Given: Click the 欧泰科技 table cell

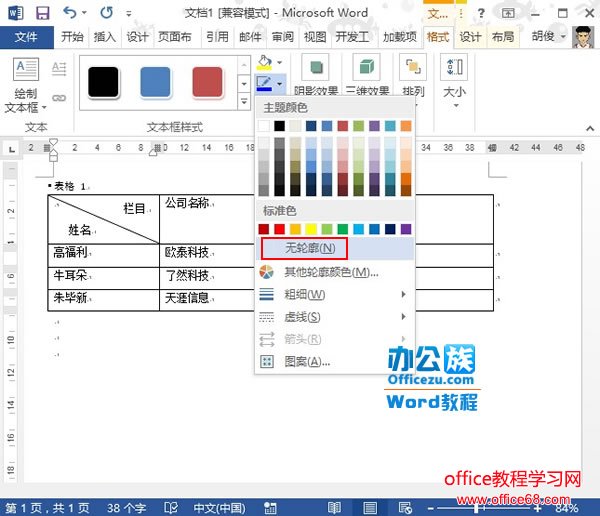Looking at the screenshot, I should click(x=207, y=255).
